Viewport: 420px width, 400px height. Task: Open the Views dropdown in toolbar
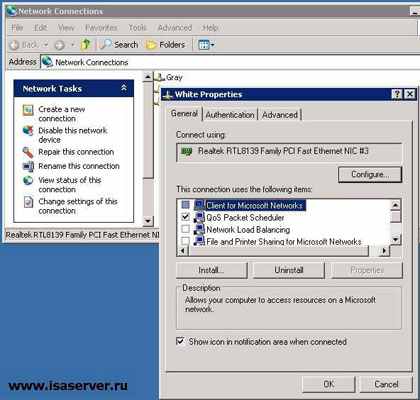point(206,44)
